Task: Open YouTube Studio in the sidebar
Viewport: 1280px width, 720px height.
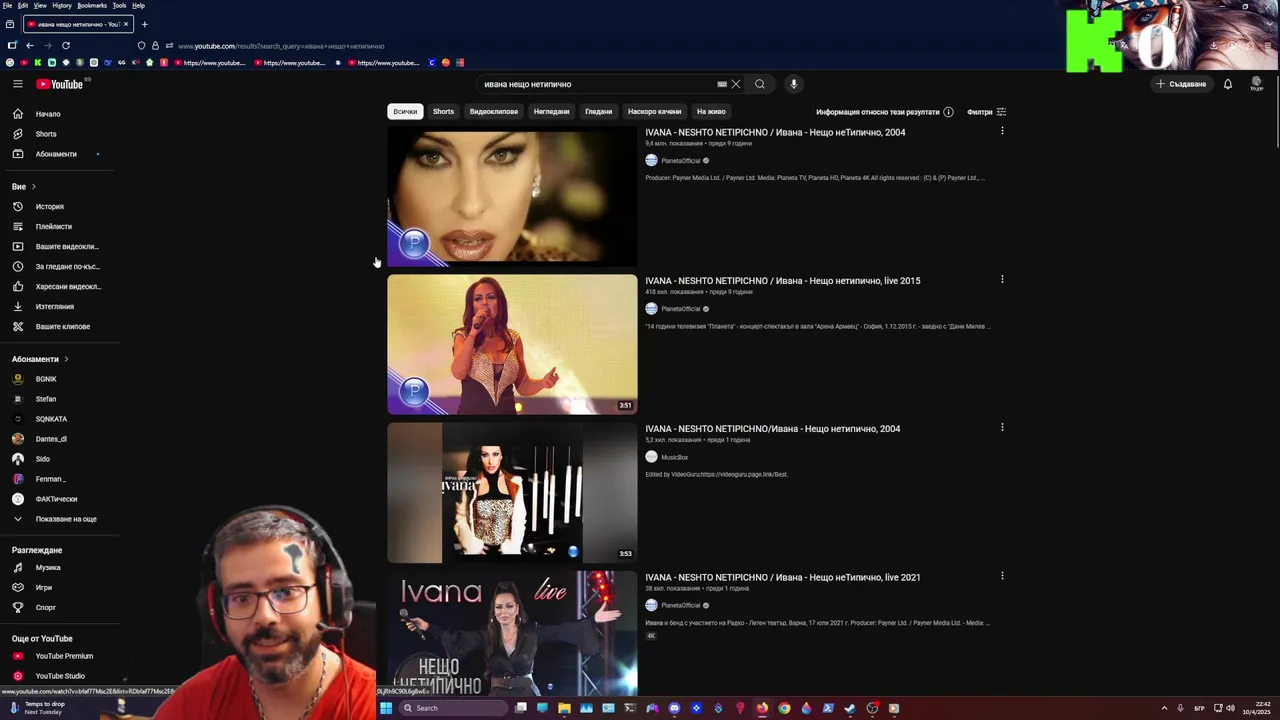Action: coord(60,676)
